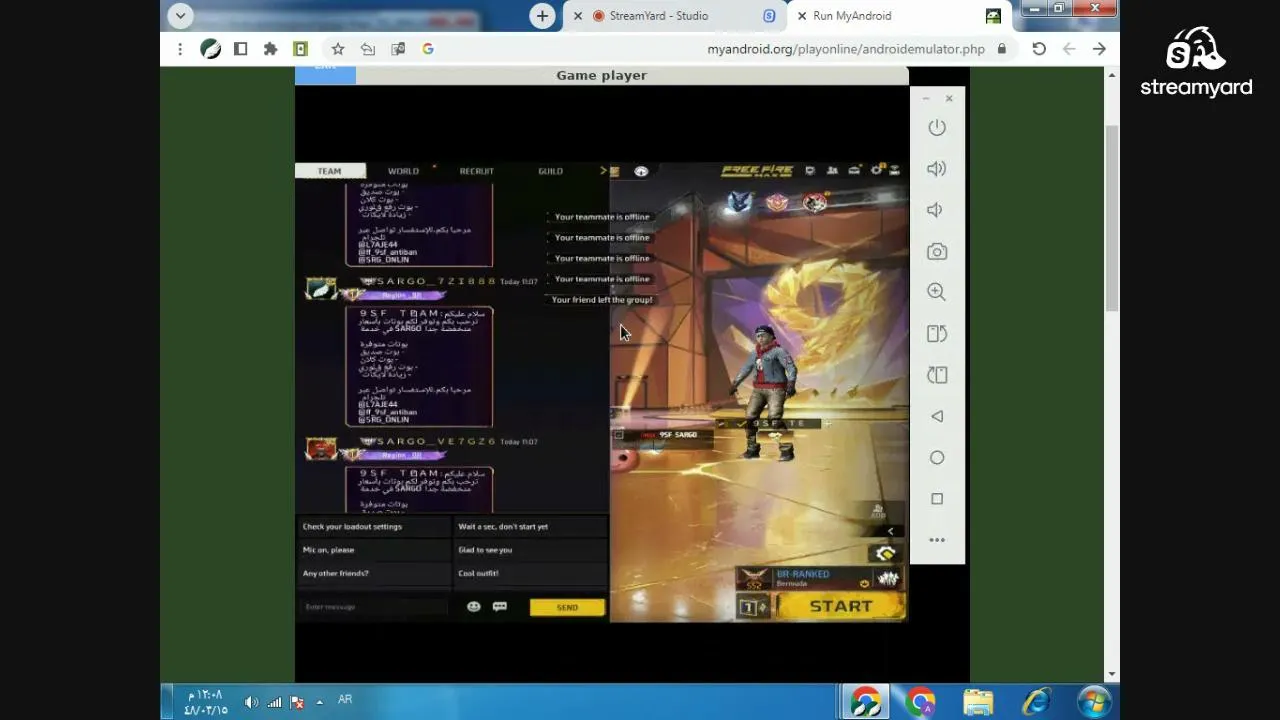The image size is (1280, 720).
Task: Open the RECRUIT chat tab
Action: (x=477, y=171)
